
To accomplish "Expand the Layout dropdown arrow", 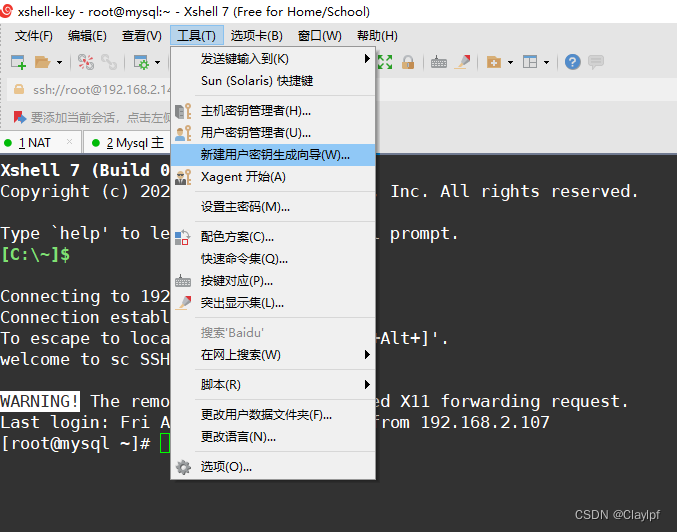I will coord(546,63).
